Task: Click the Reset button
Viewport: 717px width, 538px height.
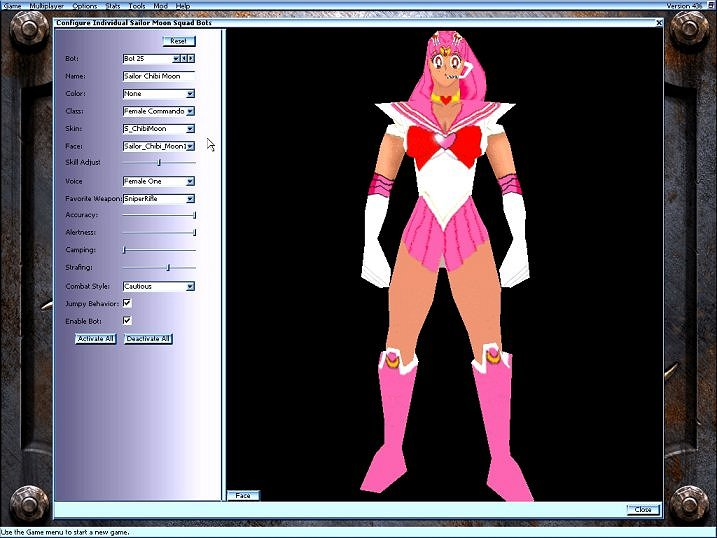Action: (x=179, y=41)
